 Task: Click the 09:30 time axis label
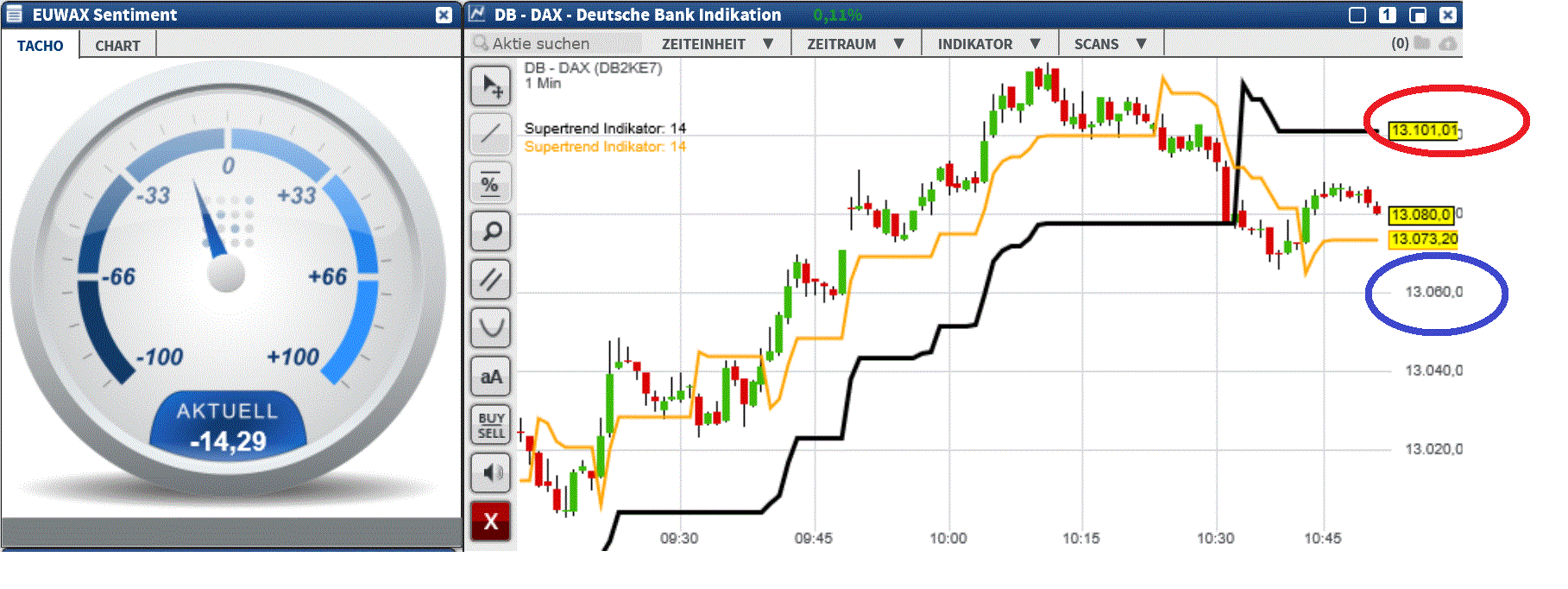coord(679,539)
